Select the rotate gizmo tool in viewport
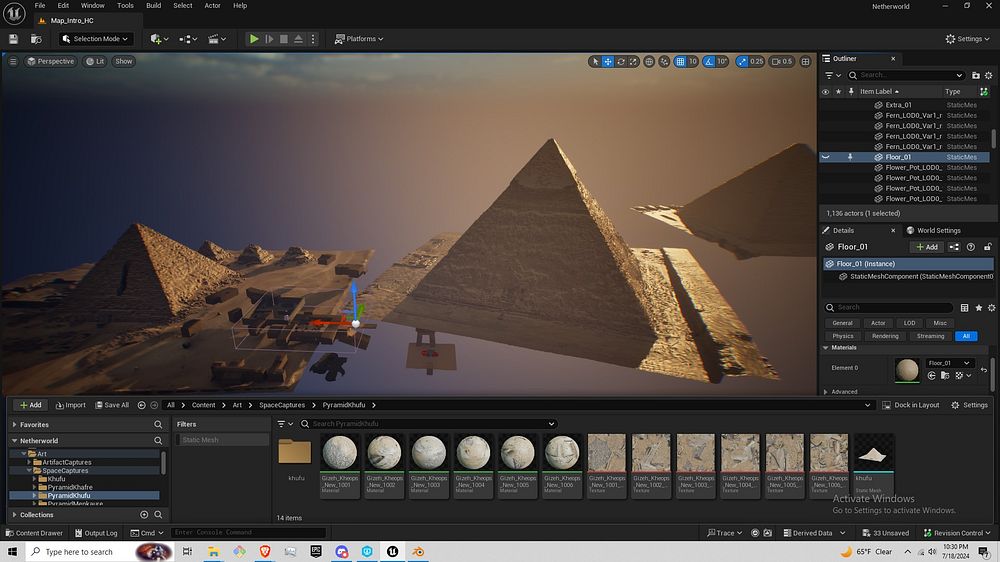1000x562 pixels. (621, 61)
